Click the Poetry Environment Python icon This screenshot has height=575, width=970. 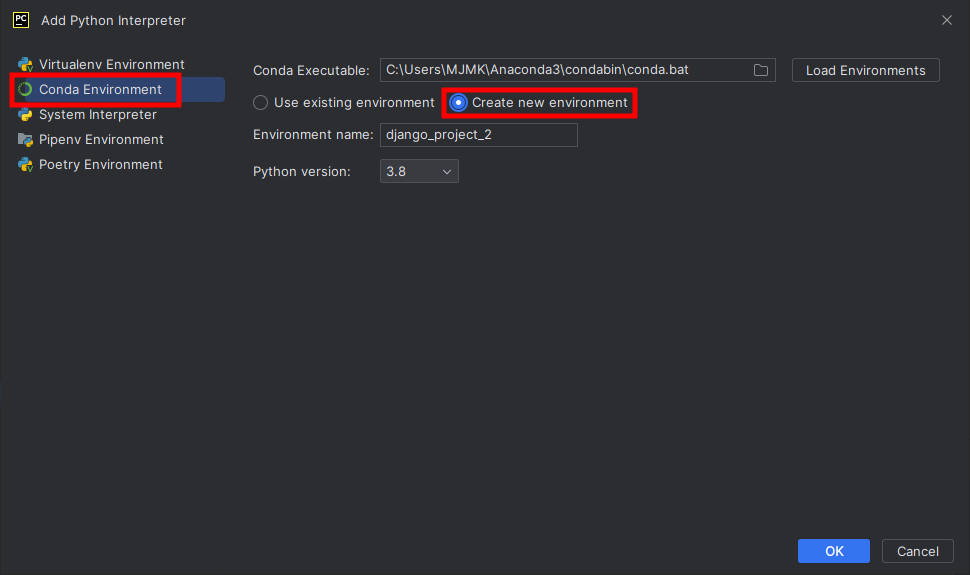(25, 165)
